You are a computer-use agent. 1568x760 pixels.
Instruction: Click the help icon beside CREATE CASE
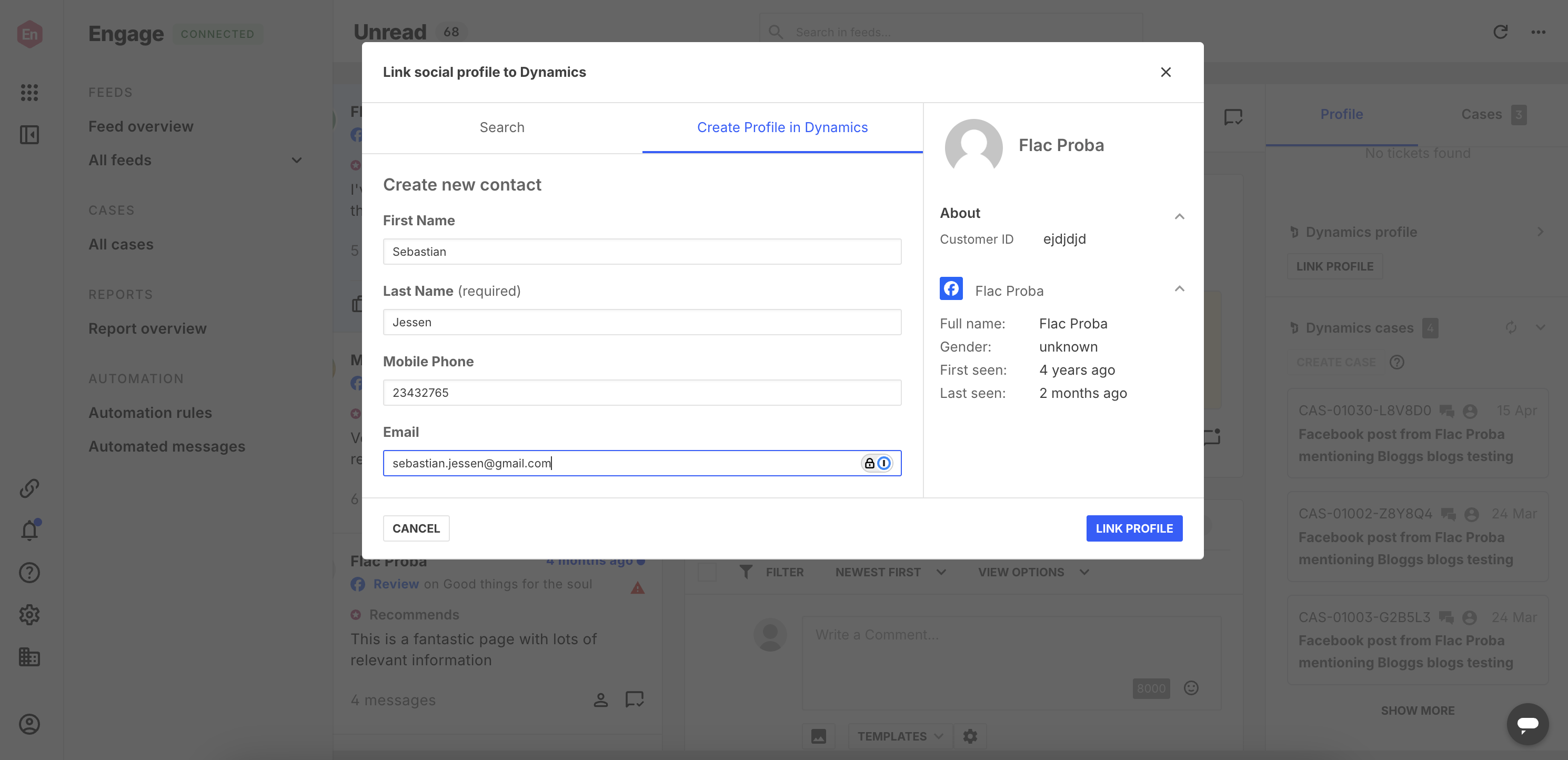pyautogui.click(x=1397, y=362)
